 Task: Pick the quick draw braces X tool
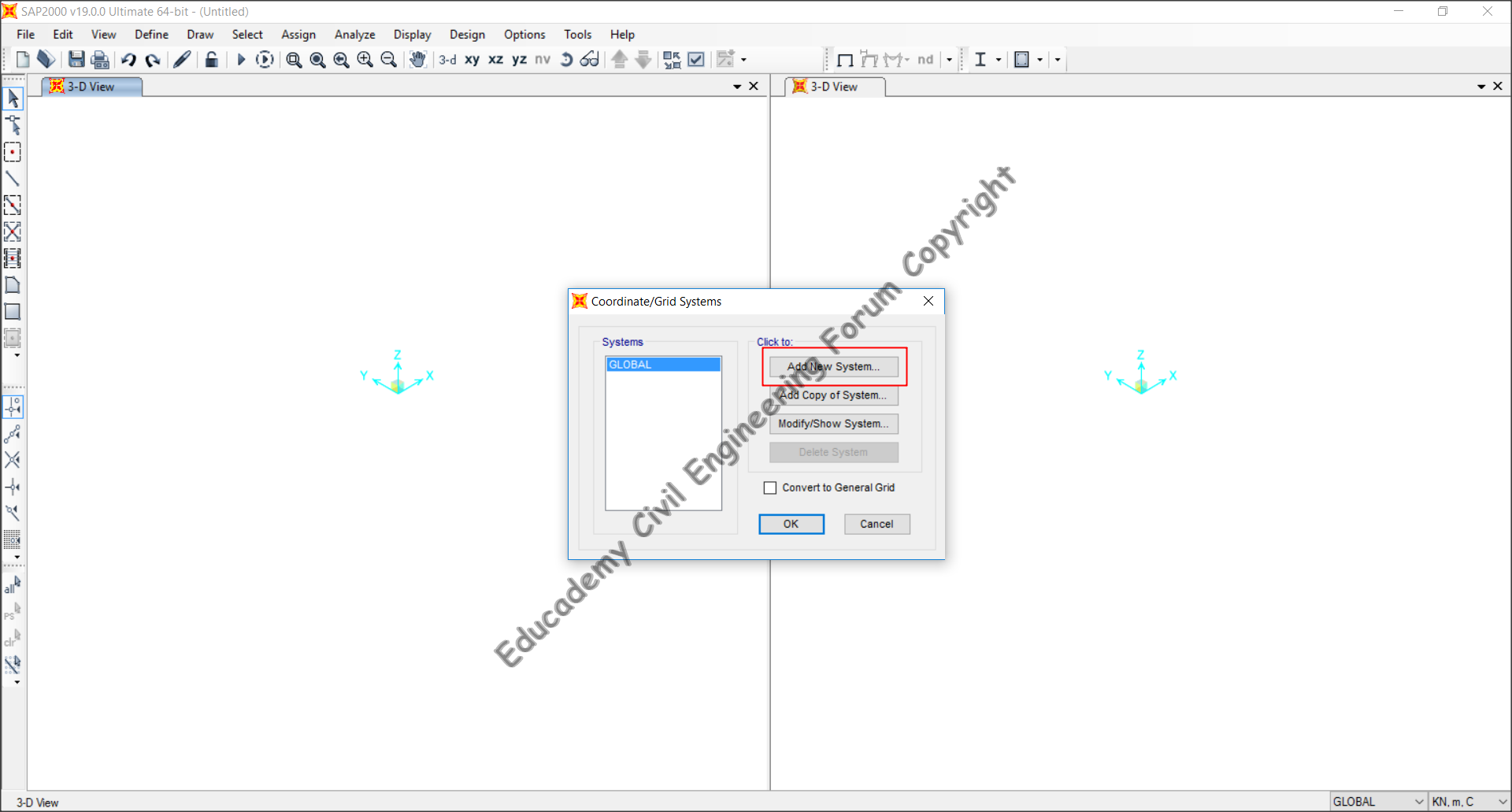13,232
